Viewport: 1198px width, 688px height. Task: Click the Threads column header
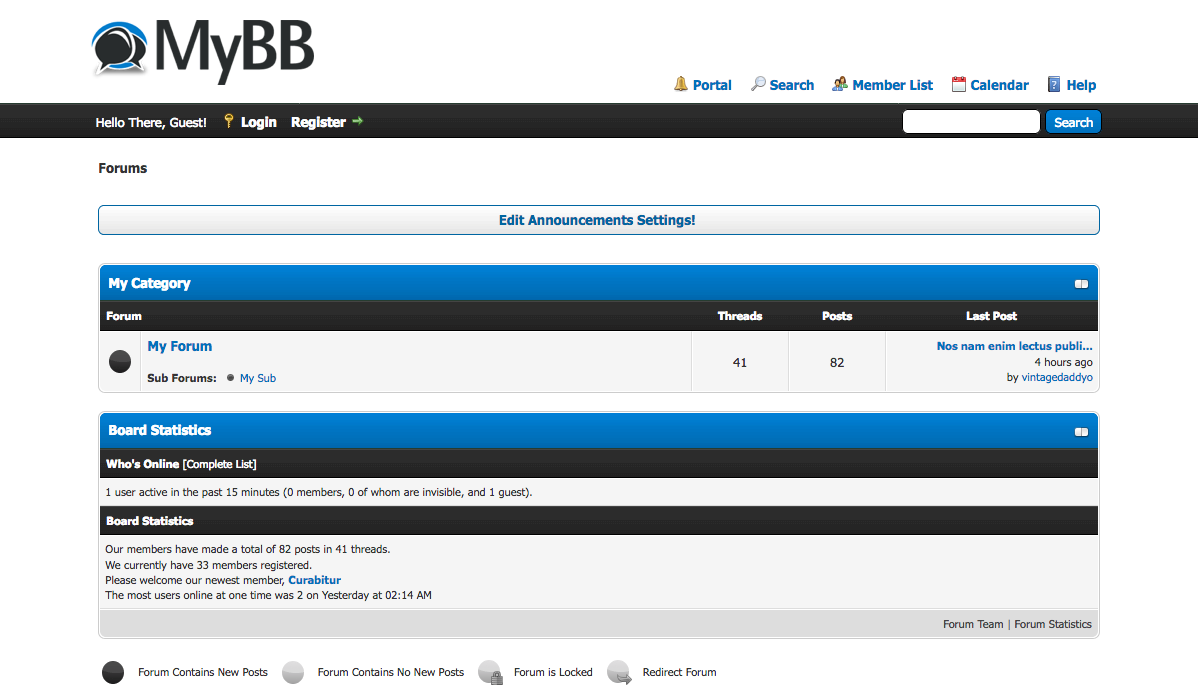(x=740, y=316)
